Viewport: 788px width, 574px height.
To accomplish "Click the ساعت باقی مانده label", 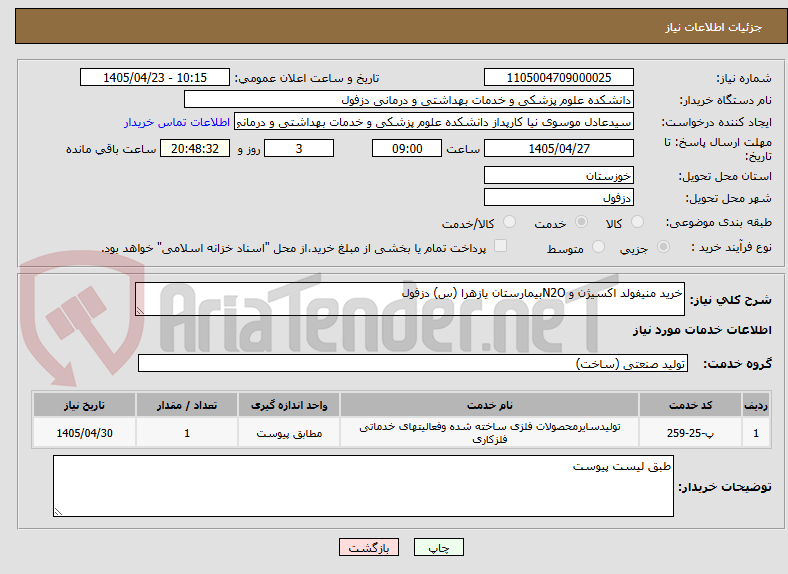I will point(111,149).
